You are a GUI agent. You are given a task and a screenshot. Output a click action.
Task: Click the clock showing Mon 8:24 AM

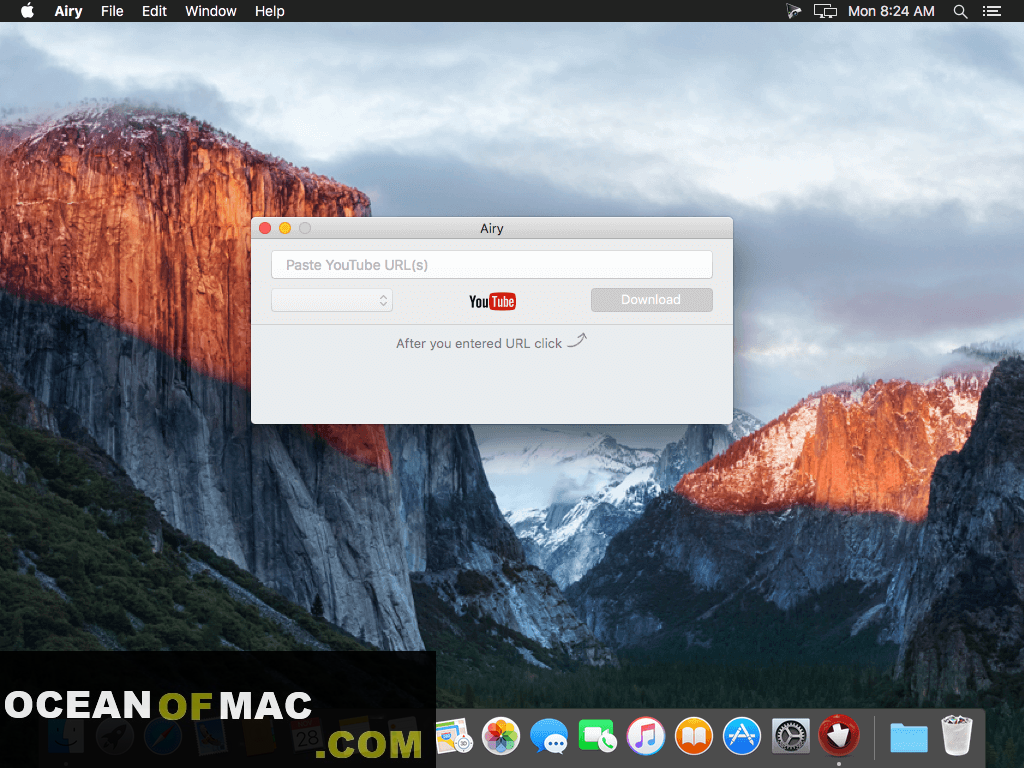click(891, 11)
